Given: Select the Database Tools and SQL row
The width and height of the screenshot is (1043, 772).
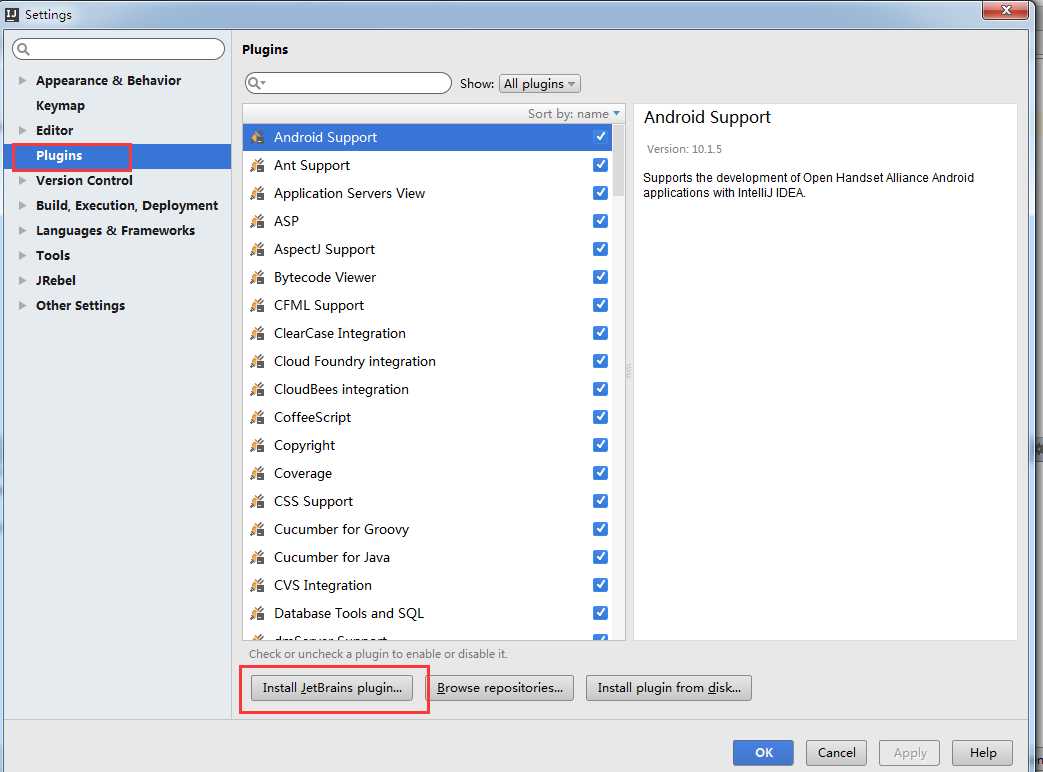Looking at the screenshot, I should point(427,613).
